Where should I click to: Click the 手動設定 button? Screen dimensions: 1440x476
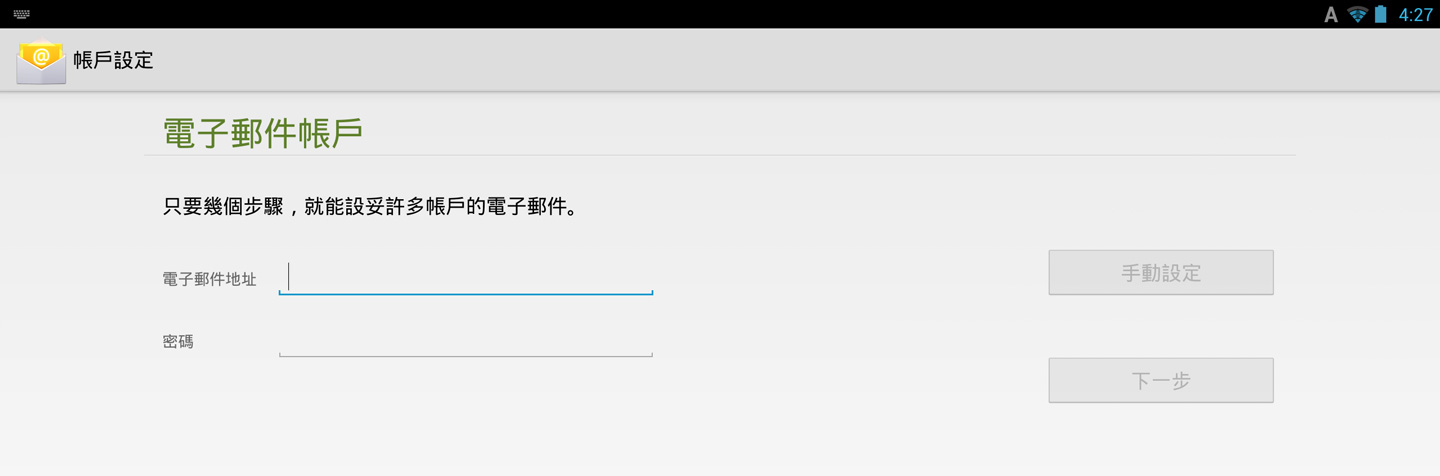(x=1161, y=272)
